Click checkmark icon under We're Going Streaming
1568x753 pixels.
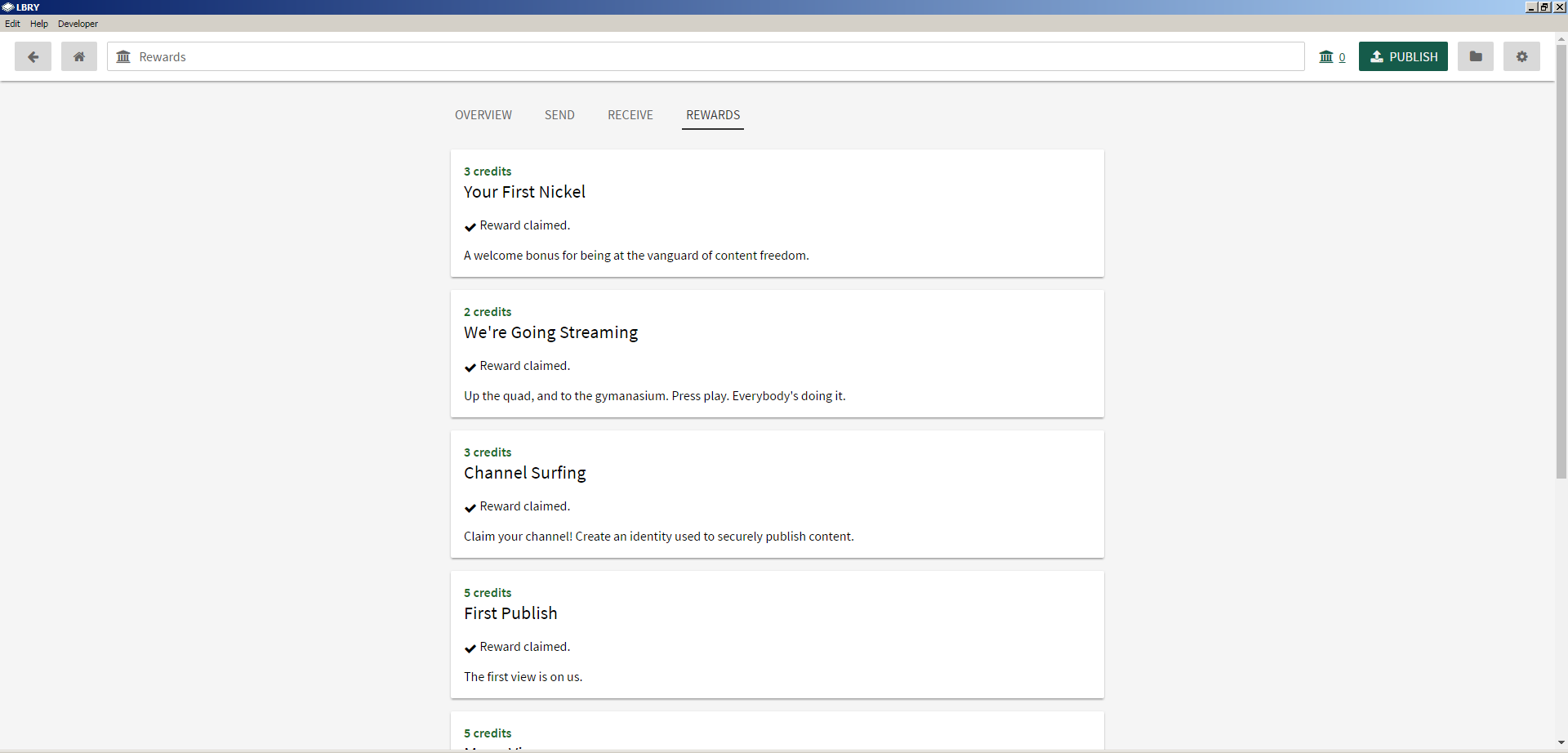pyautogui.click(x=470, y=367)
